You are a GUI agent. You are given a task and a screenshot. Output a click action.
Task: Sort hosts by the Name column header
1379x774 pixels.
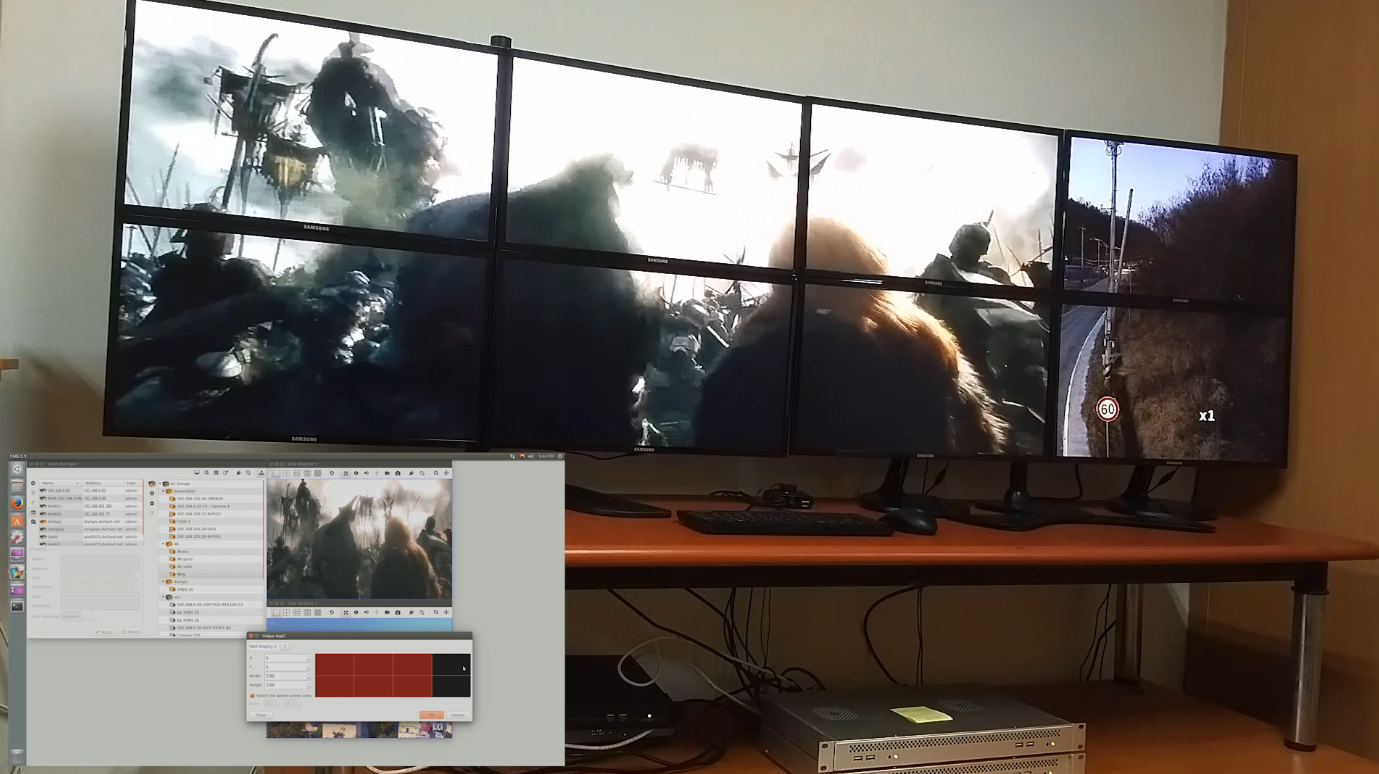coord(60,483)
